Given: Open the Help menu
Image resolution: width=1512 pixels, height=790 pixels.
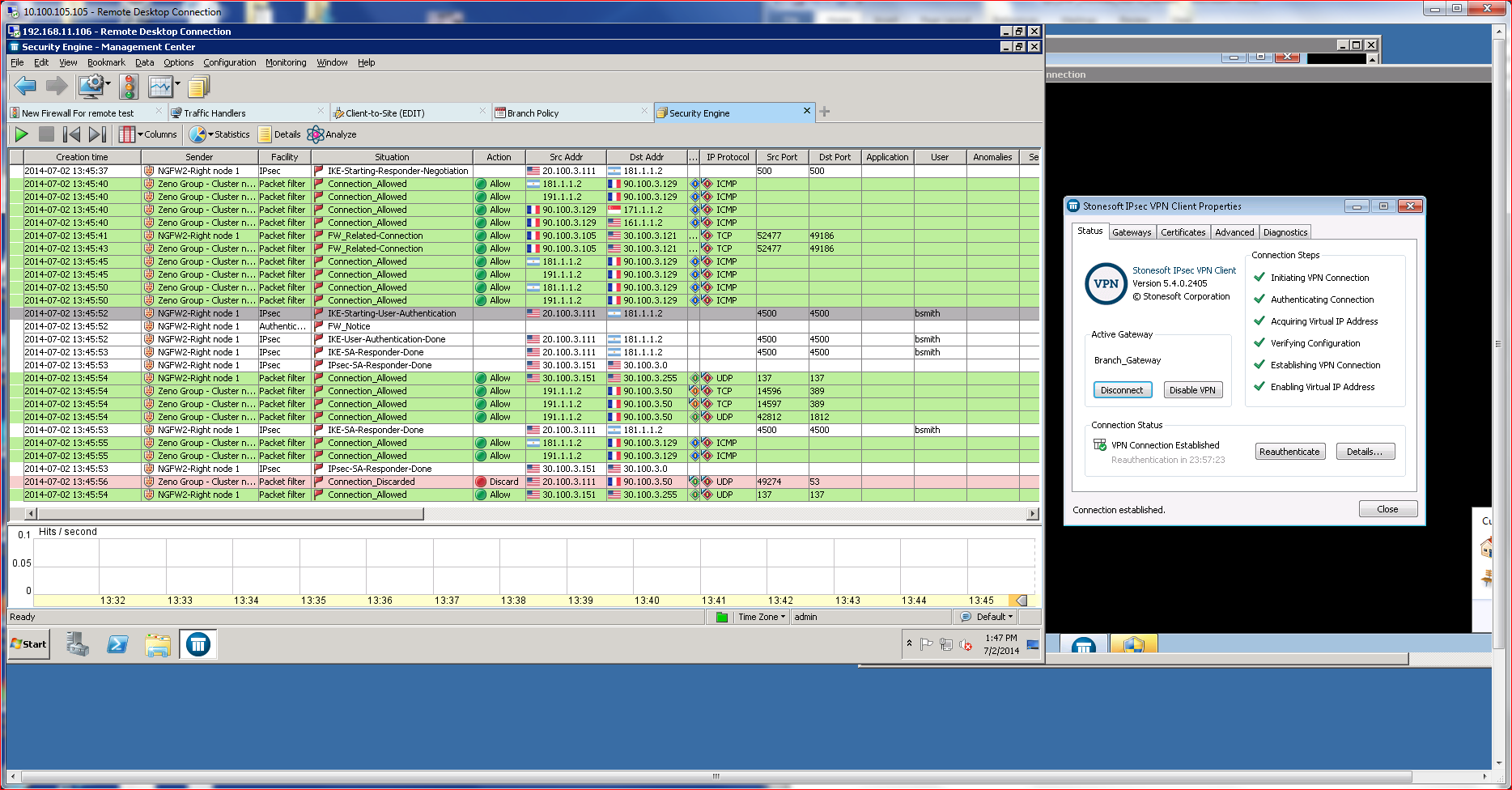Looking at the screenshot, I should pos(367,62).
